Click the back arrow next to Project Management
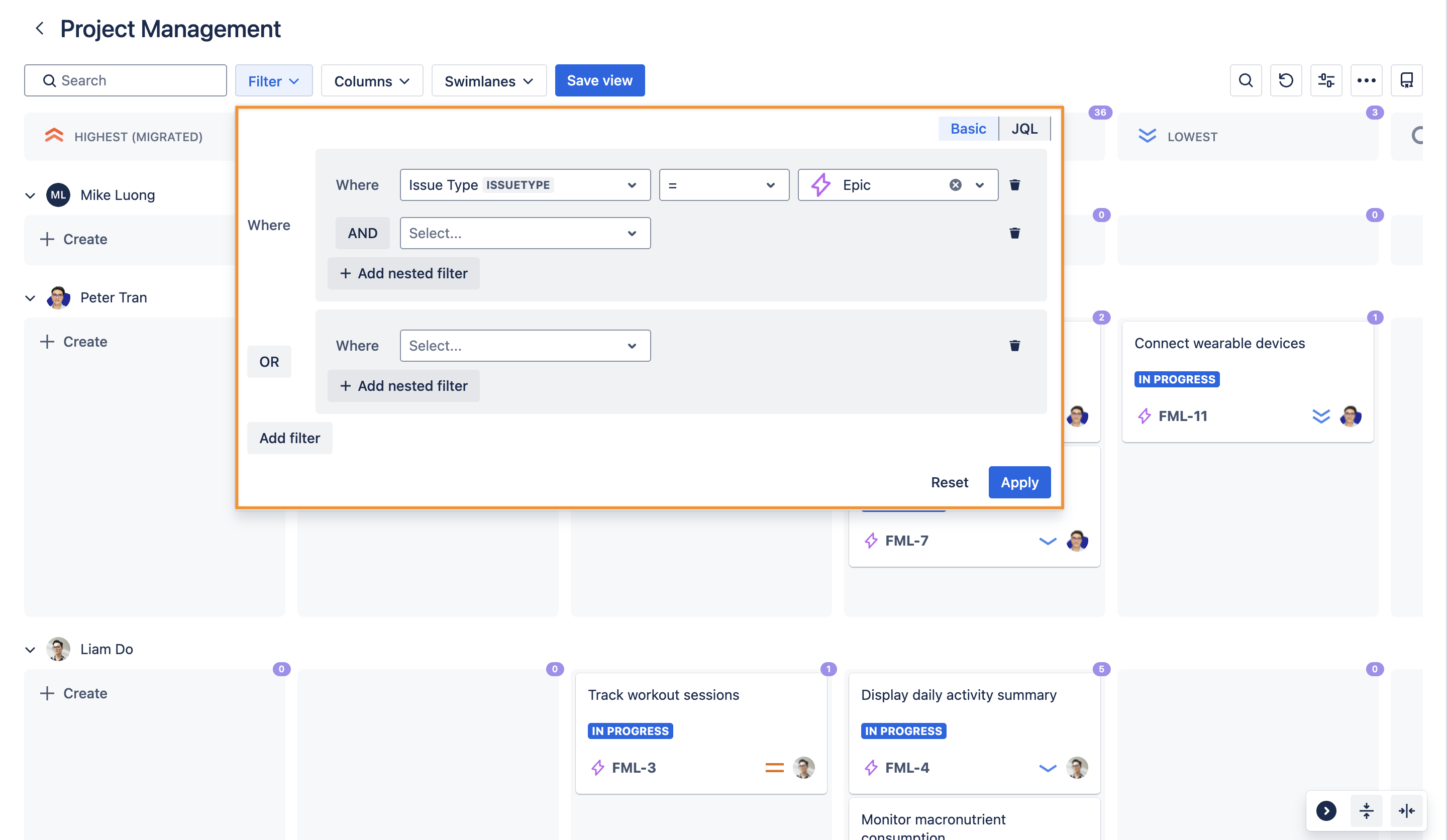This screenshot has width=1447, height=840. [x=40, y=28]
